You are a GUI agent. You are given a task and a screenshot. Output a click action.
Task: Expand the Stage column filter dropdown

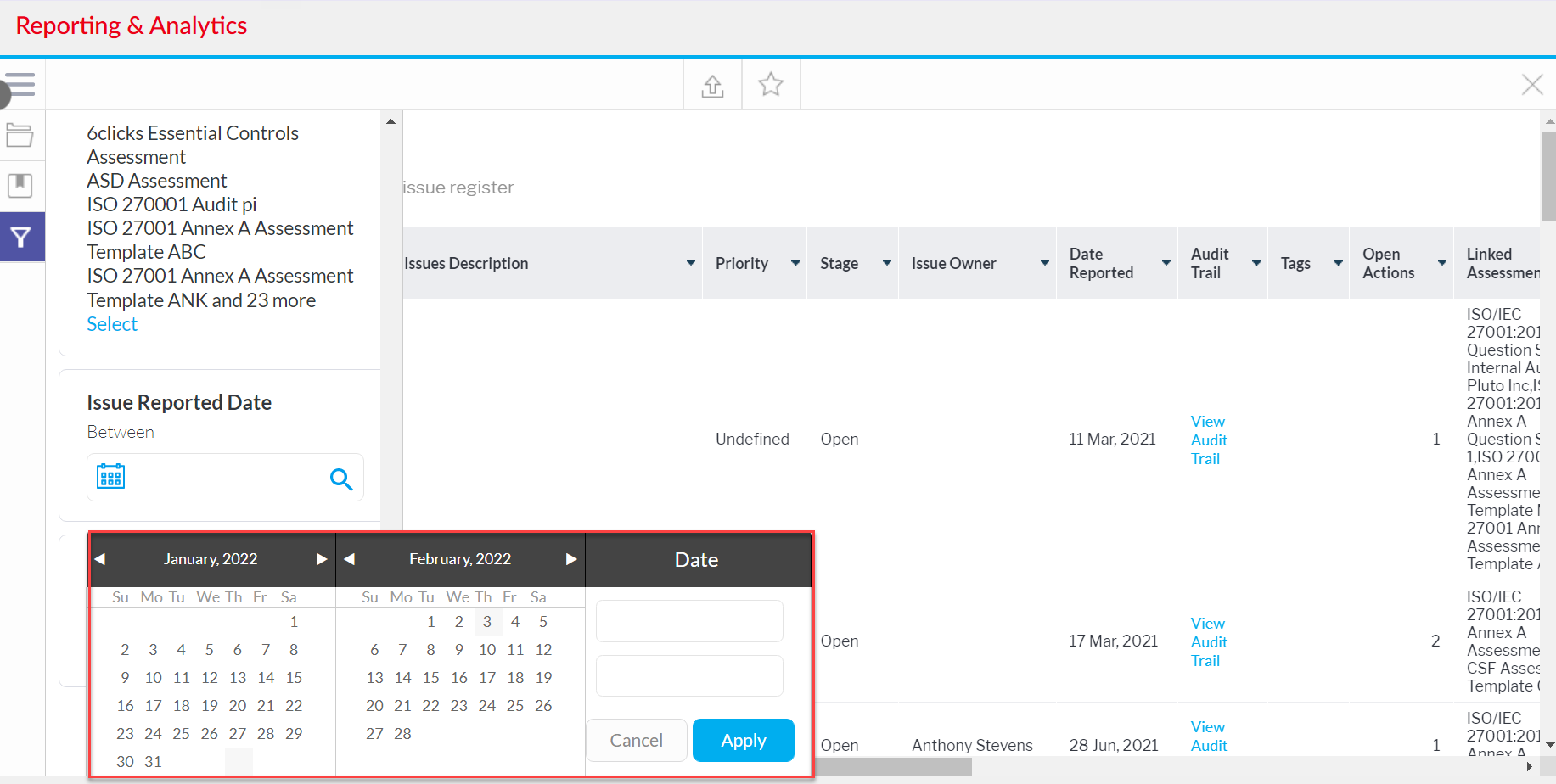pyautogui.click(x=886, y=263)
